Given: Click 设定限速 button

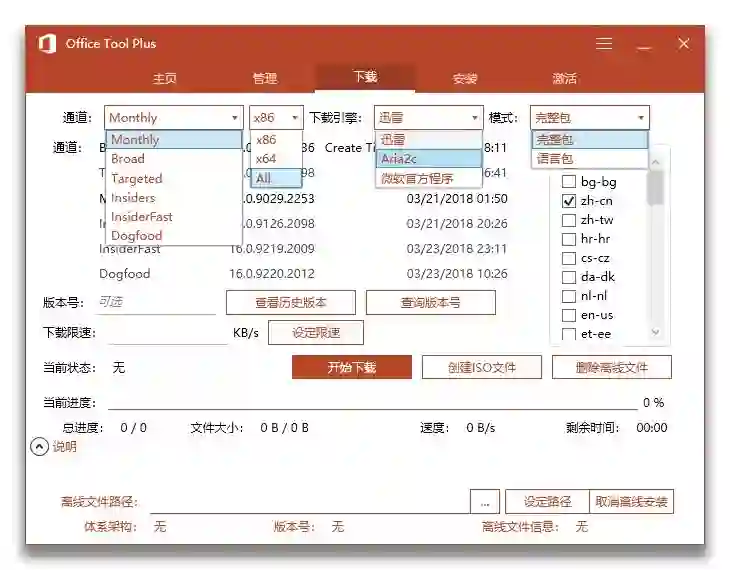Looking at the screenshot, I should click(x=316, y=333).
